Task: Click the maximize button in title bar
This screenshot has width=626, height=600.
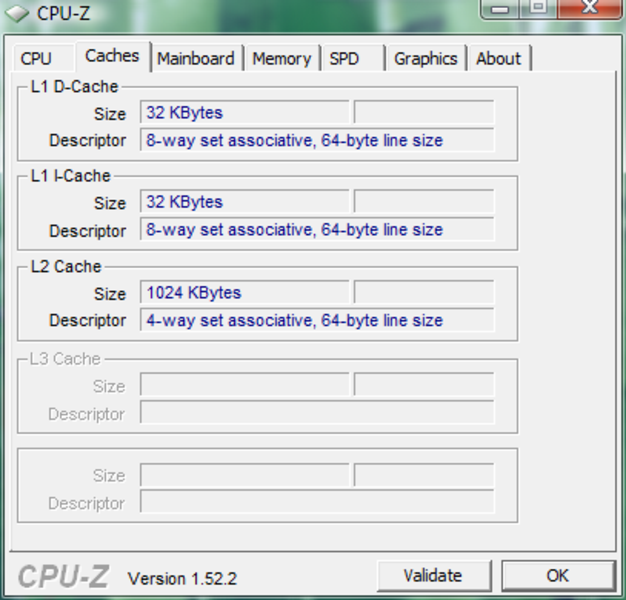Action: 537,9
